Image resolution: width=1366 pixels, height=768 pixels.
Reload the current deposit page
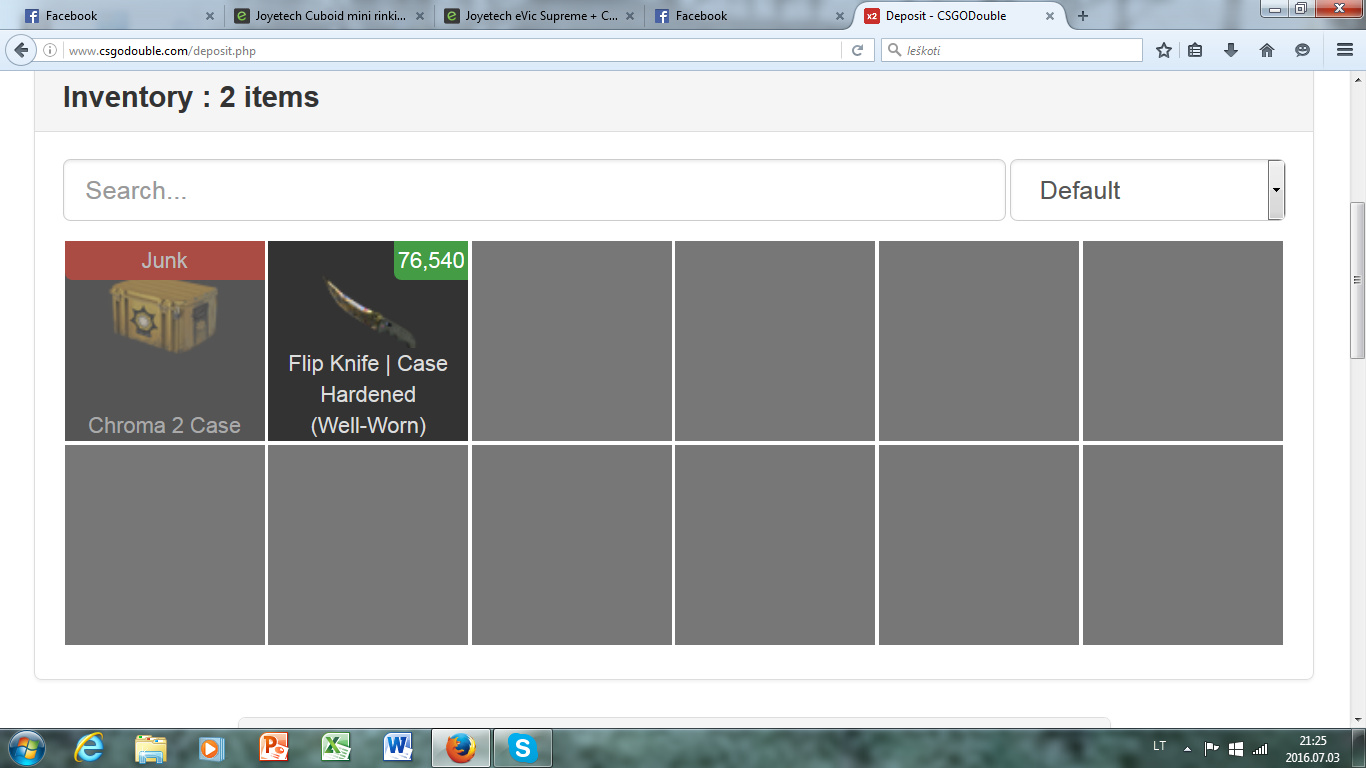[857, 50]
